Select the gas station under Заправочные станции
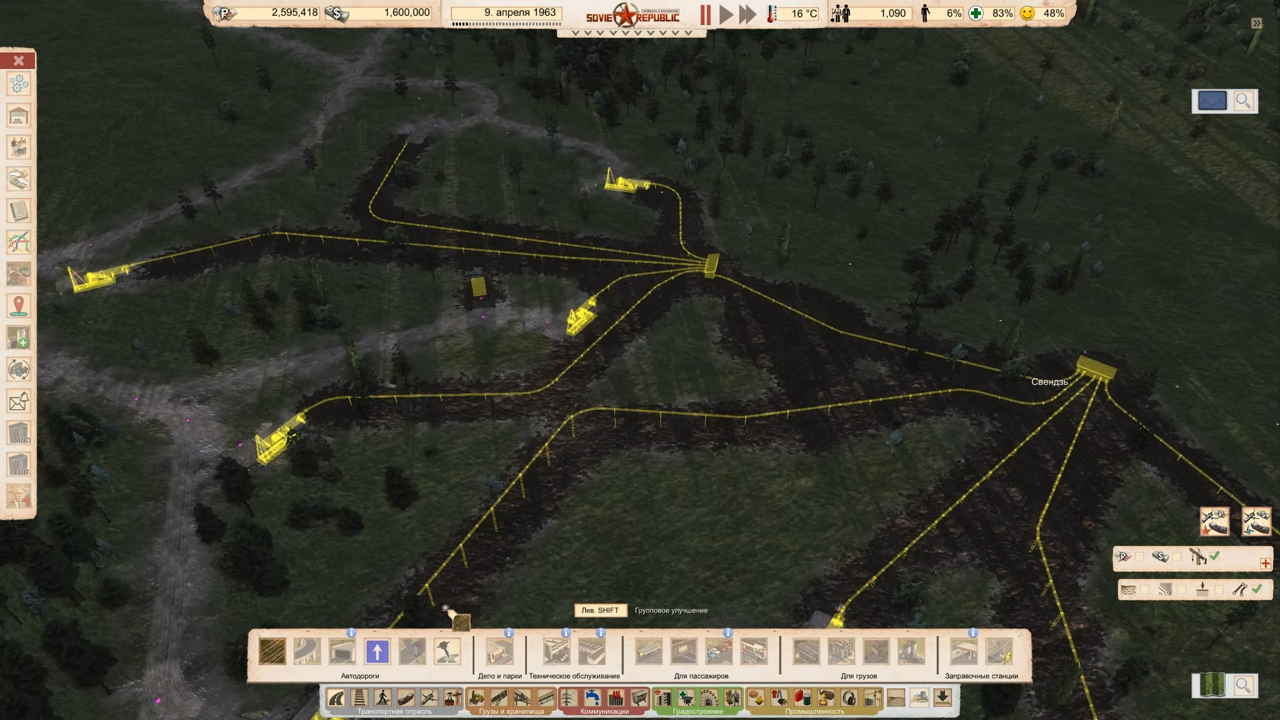The width and height of the screenshot is (1280, 720). [x=964, y=652]
